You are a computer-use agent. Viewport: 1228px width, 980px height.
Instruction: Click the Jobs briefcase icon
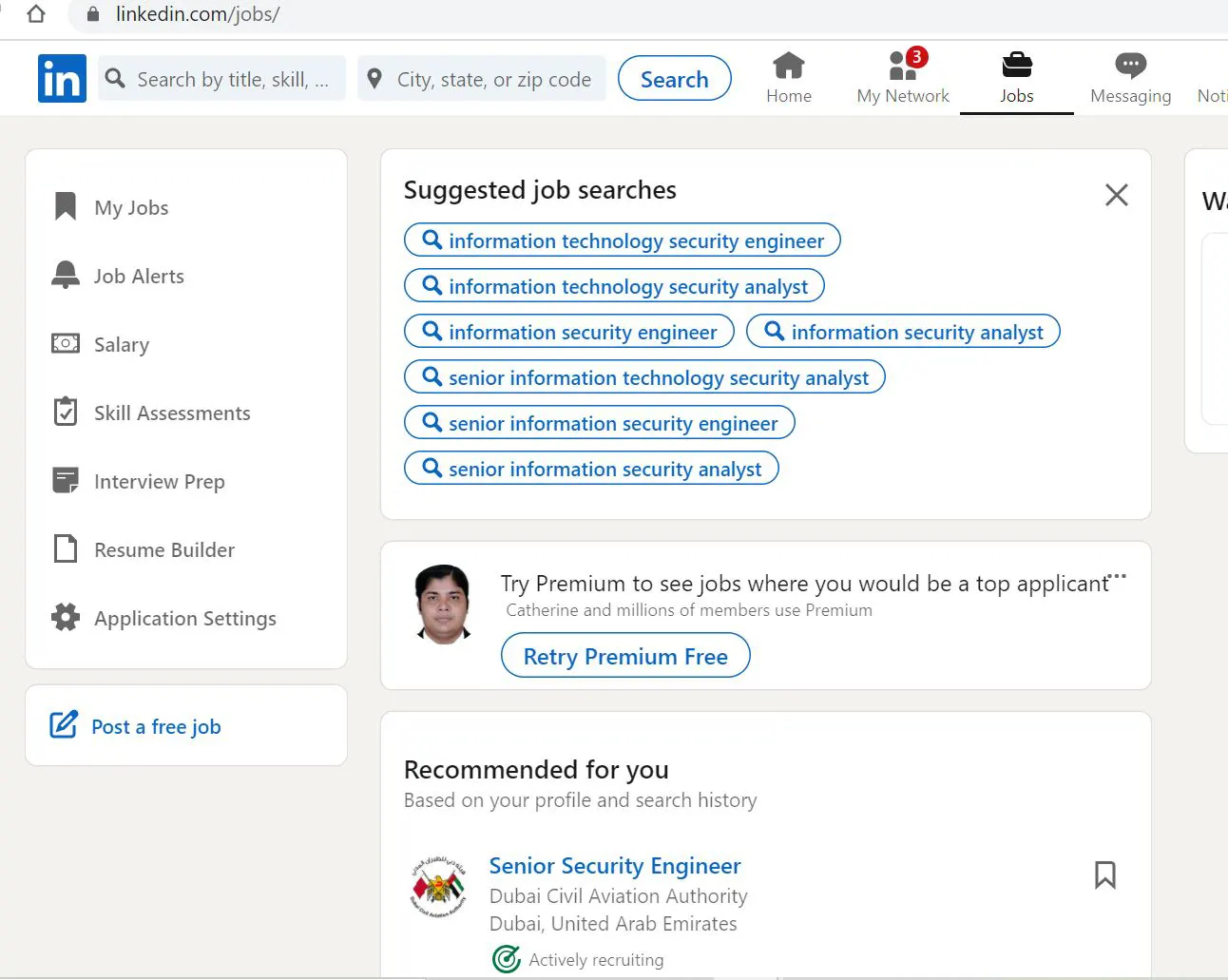tap(1017, 65)
